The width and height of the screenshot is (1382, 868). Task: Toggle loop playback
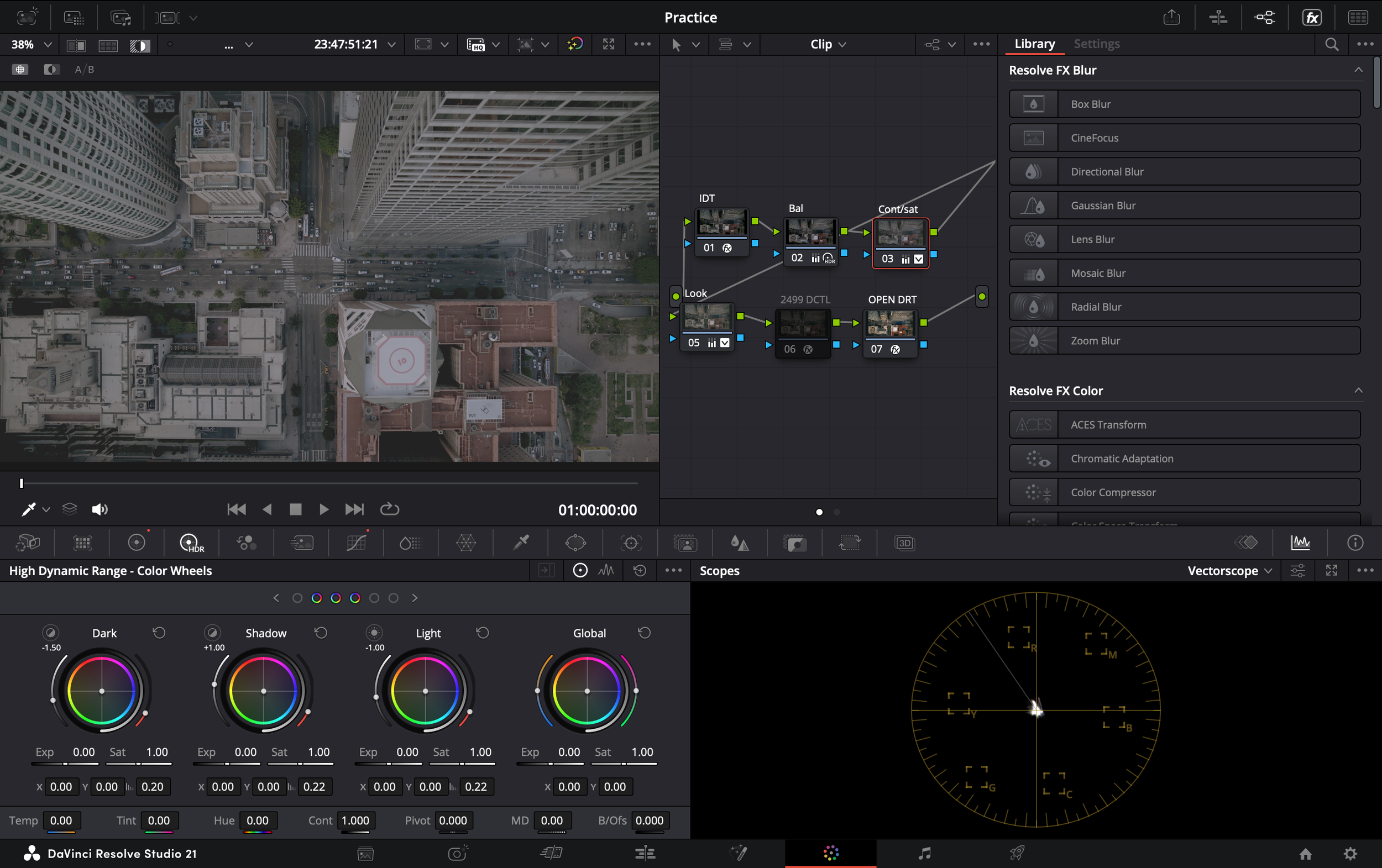389,509
